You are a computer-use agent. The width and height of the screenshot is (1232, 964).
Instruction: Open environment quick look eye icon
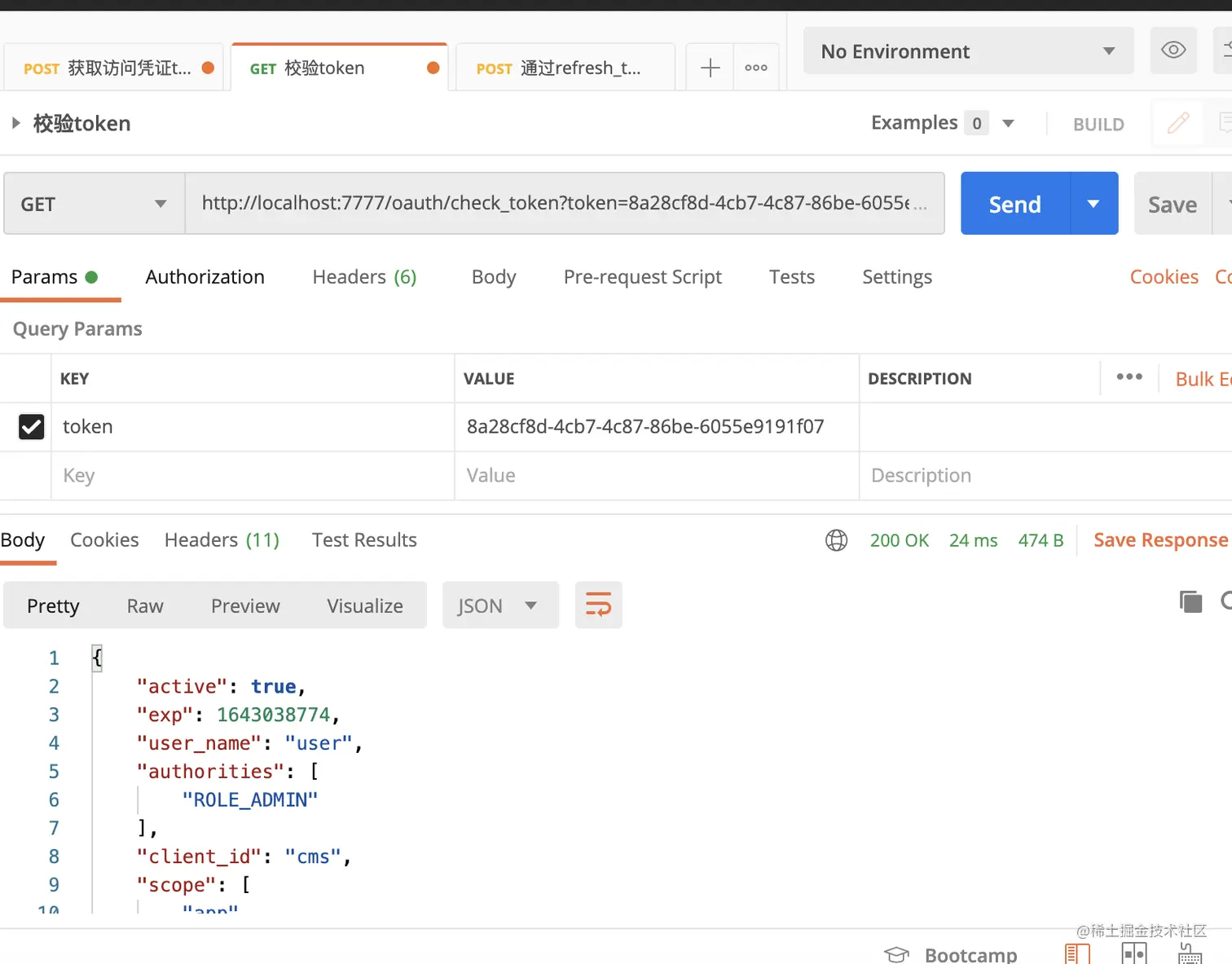(x=1173, y=51)
